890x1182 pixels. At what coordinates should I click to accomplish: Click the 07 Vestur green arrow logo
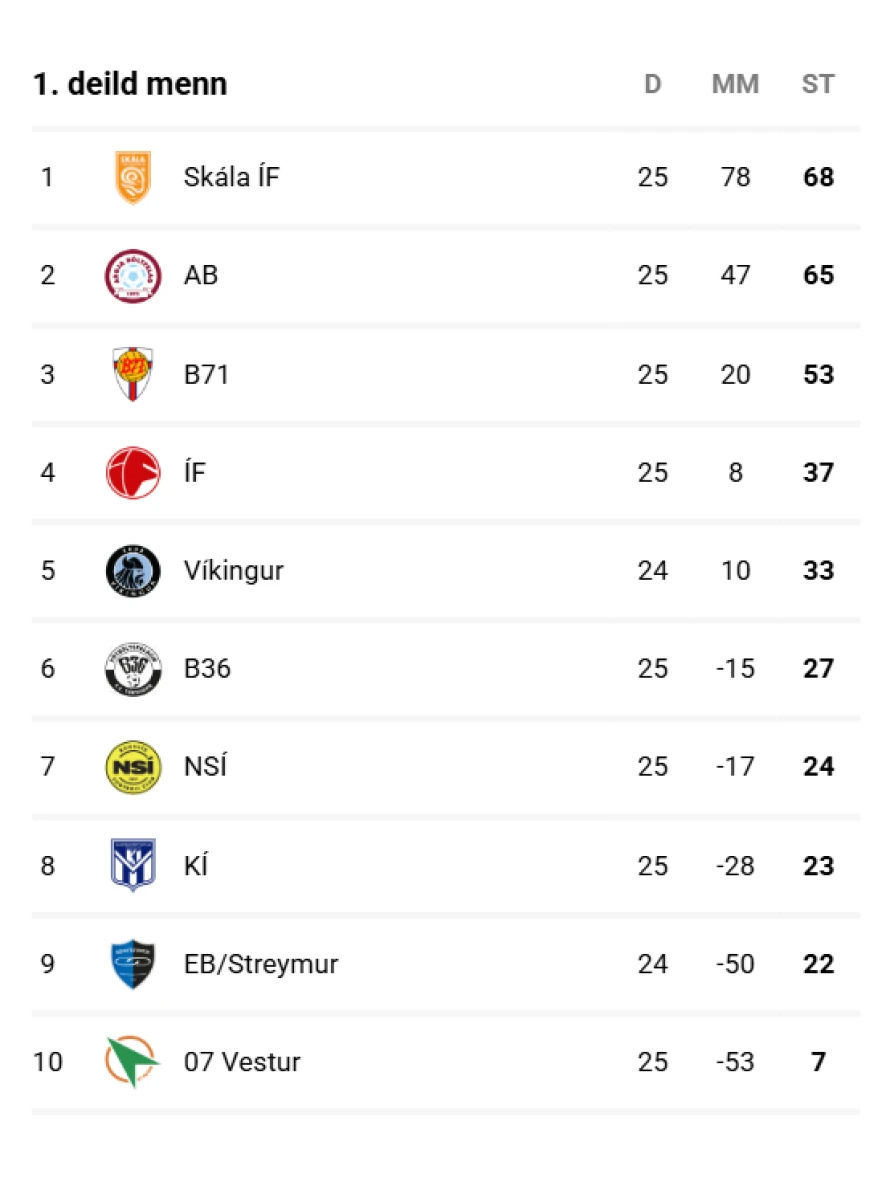(133, 1062)
